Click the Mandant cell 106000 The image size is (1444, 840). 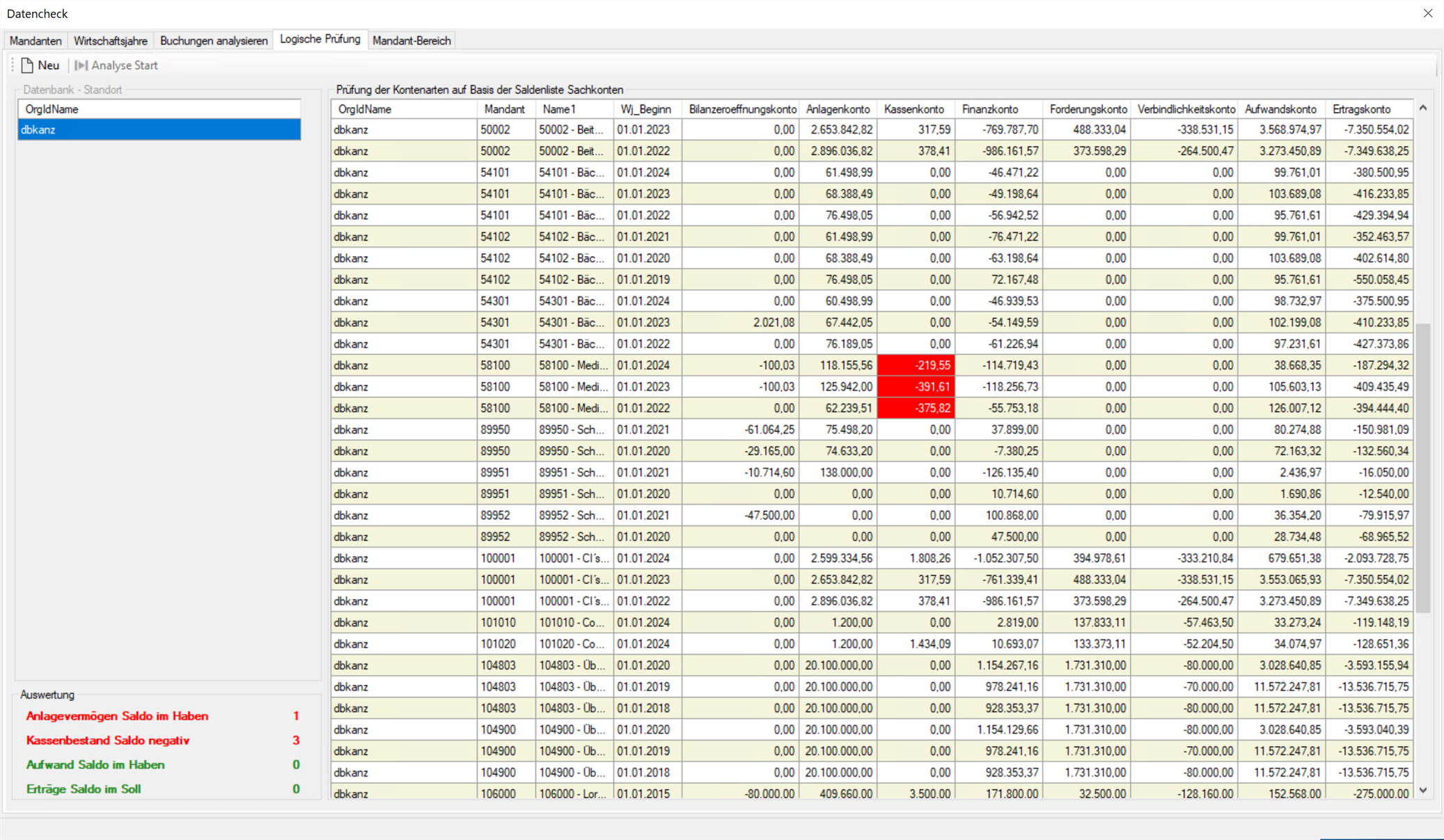pos(506,793)
